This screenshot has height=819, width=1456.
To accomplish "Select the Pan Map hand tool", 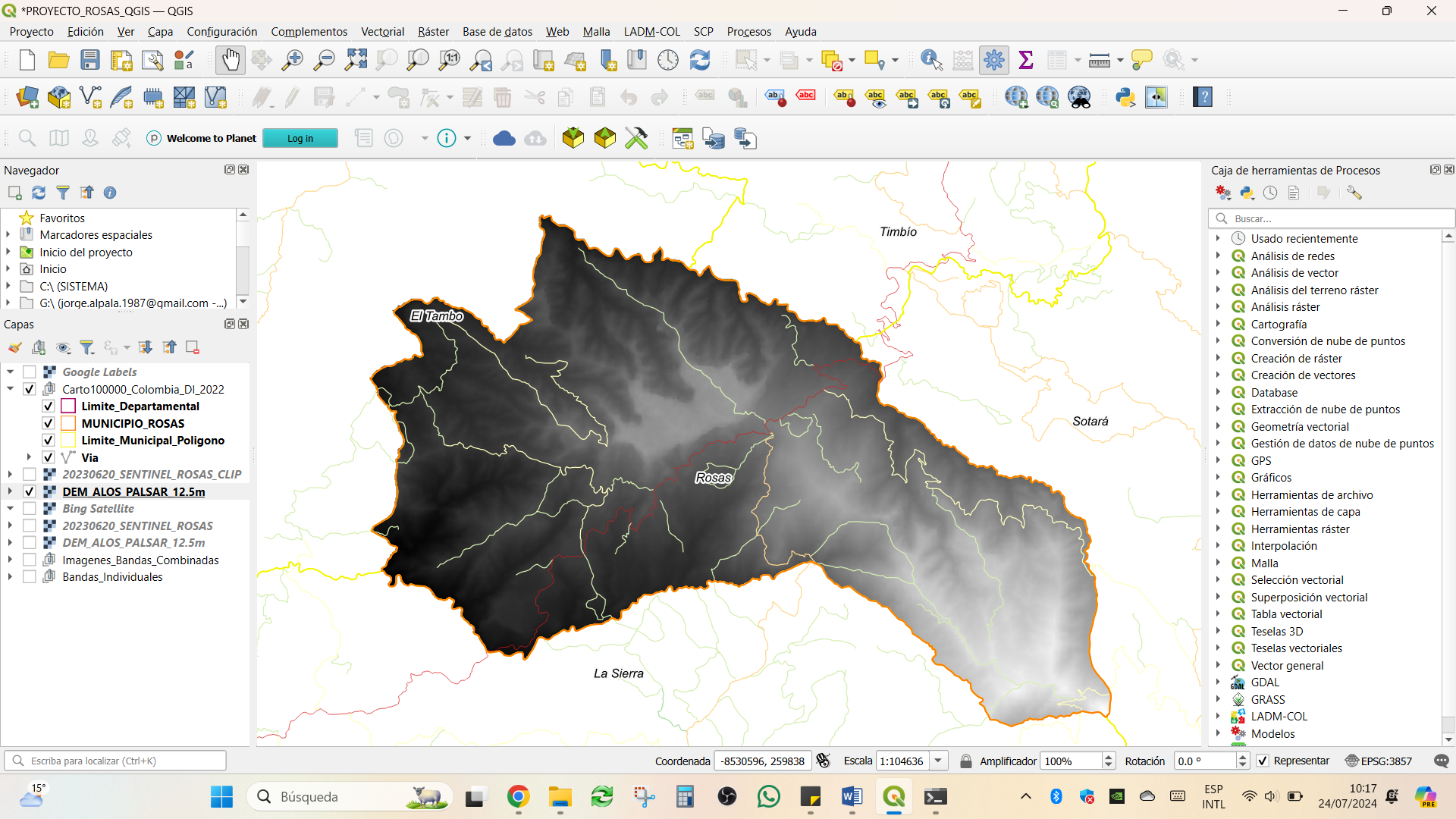I will pyautogui.click(x=231, y=60).
